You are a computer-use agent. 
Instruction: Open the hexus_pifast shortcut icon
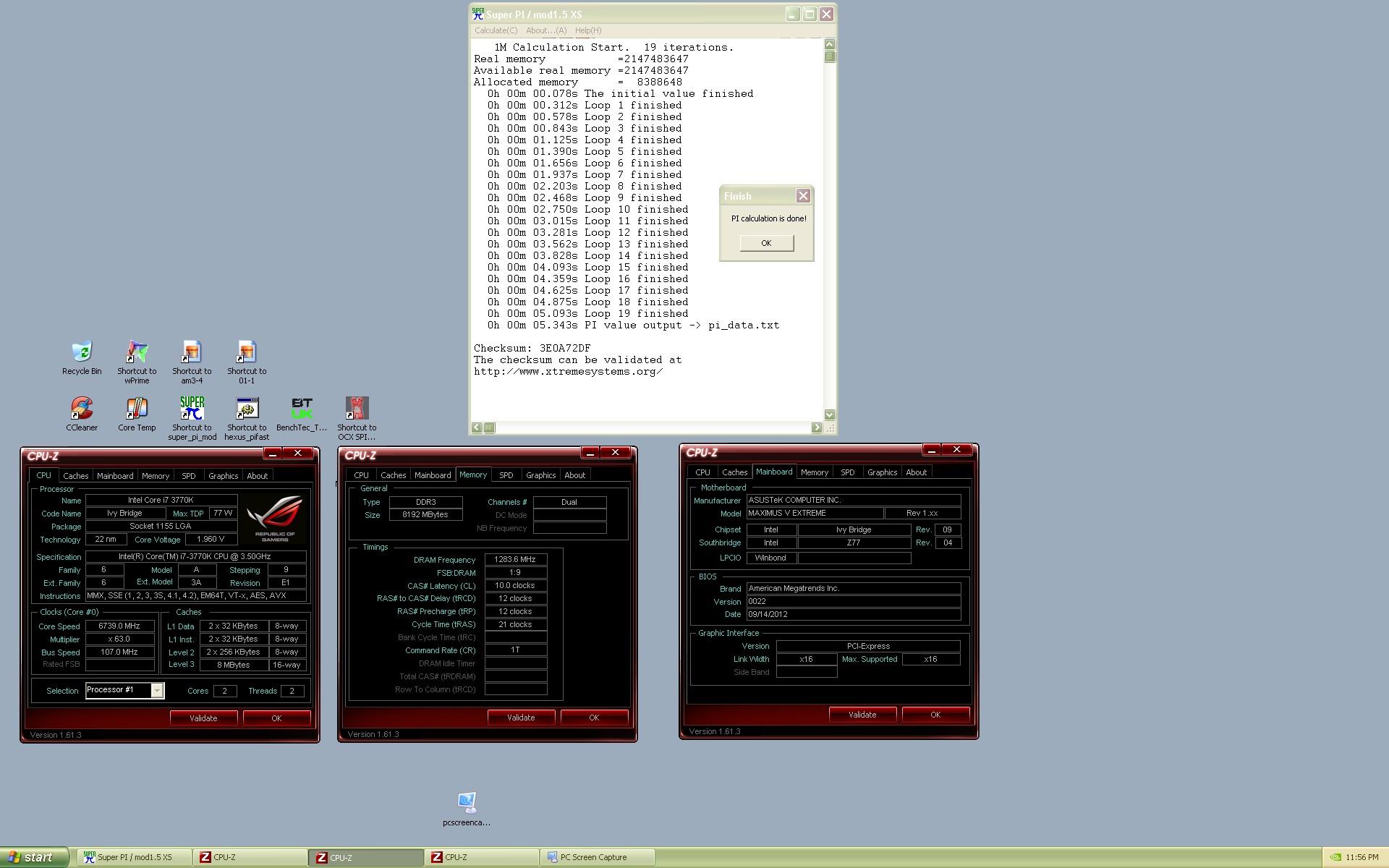247,418
